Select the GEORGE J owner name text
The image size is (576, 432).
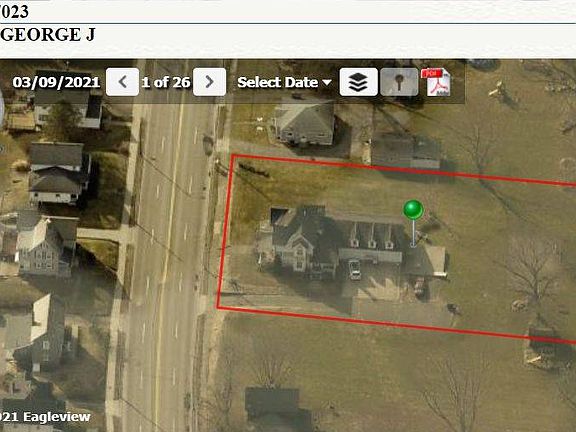[48, 35]
